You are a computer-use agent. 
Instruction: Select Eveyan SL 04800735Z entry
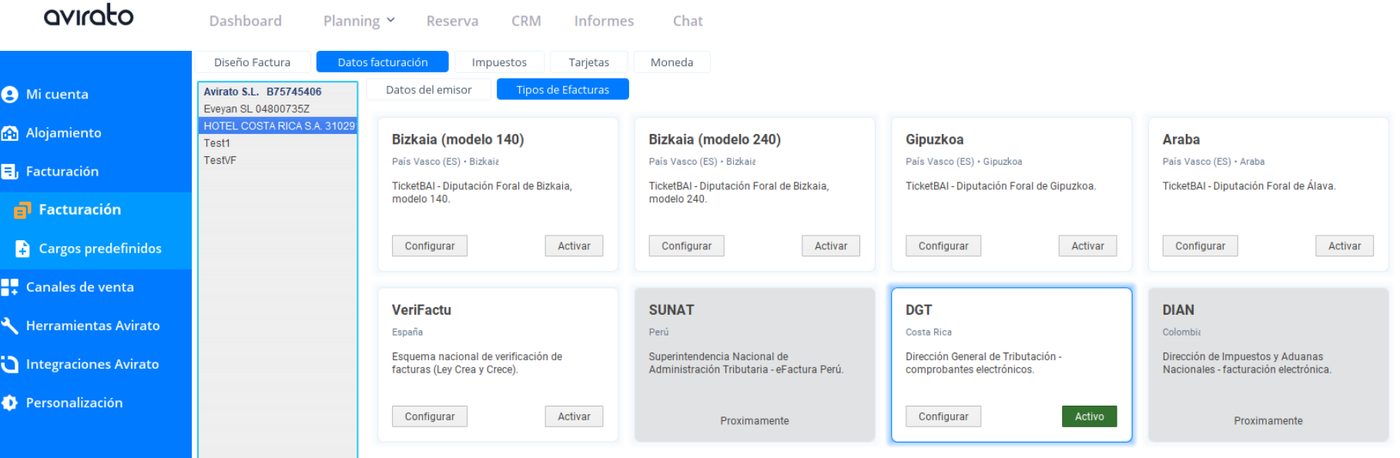coord(277,109)
